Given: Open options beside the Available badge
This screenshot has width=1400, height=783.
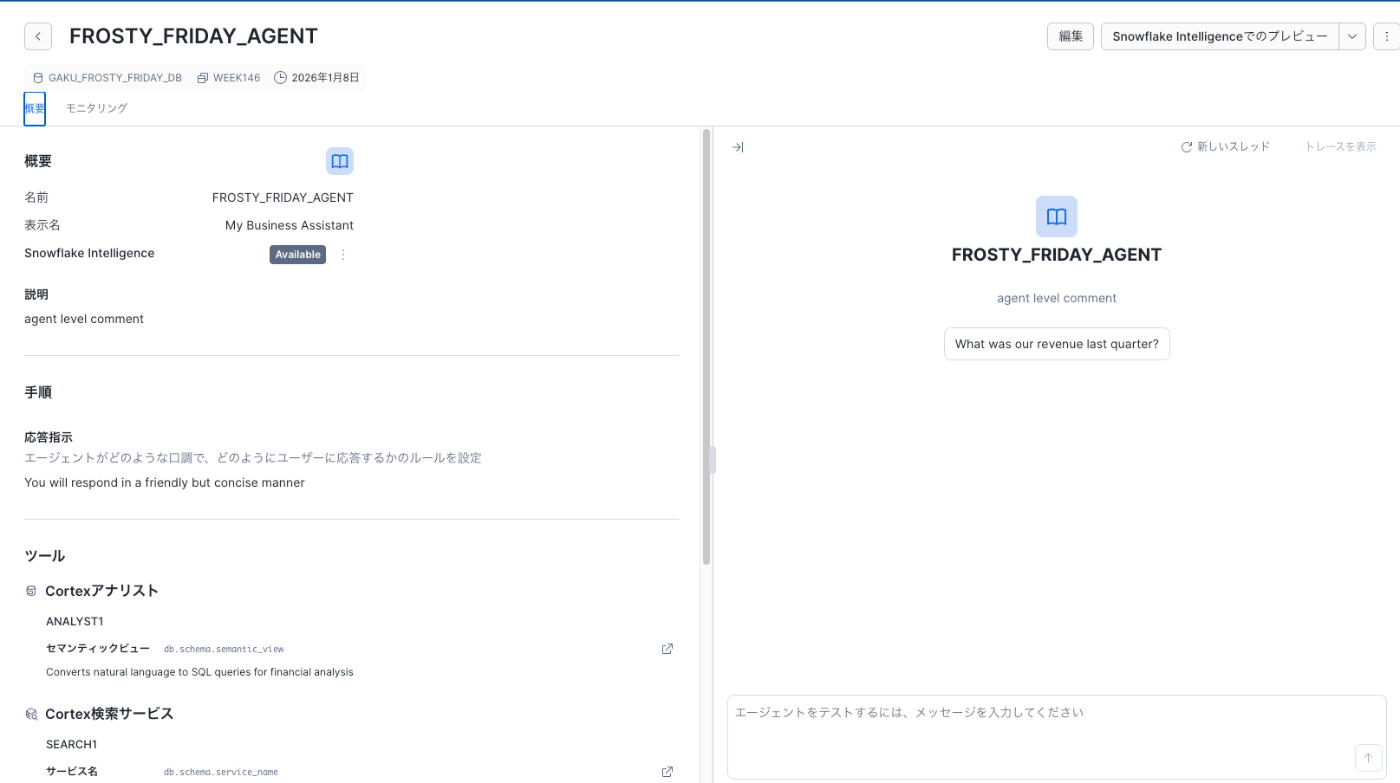Looking at the screenshot, I should tap(343, 255).
